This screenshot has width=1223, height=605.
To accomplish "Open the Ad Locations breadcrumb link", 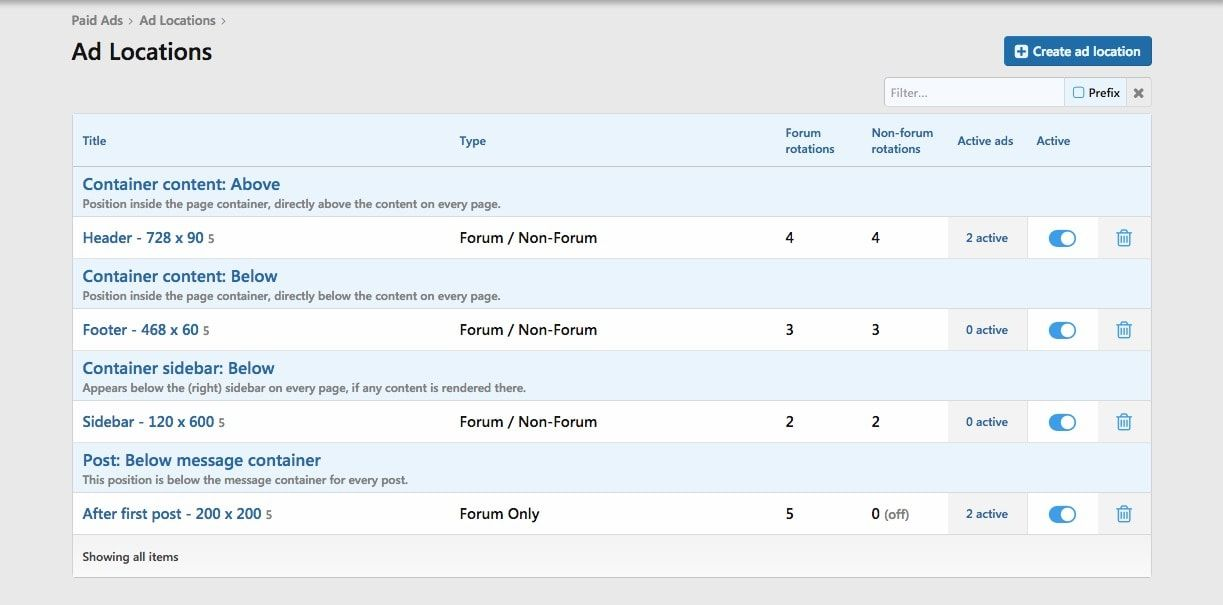I will tap(177, 20).
